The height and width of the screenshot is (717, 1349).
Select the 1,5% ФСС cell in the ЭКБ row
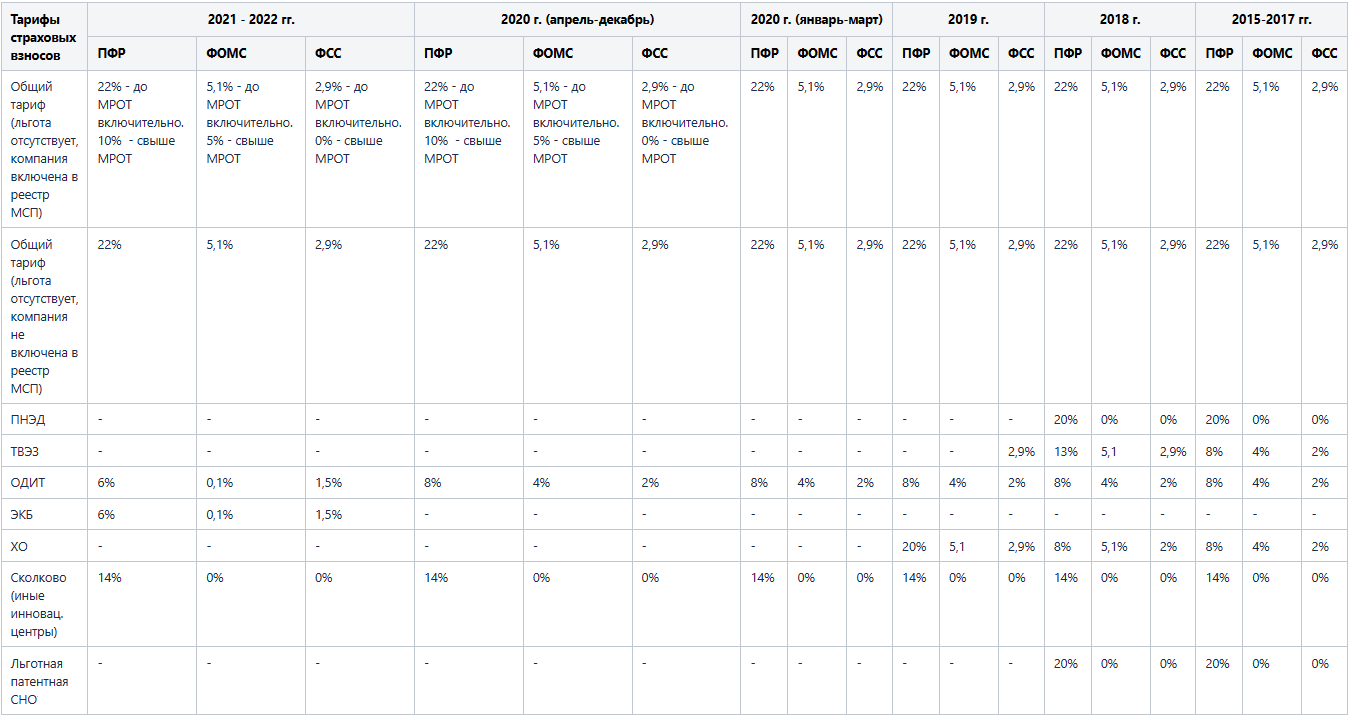pyautogui.click(x=328, y=515)
